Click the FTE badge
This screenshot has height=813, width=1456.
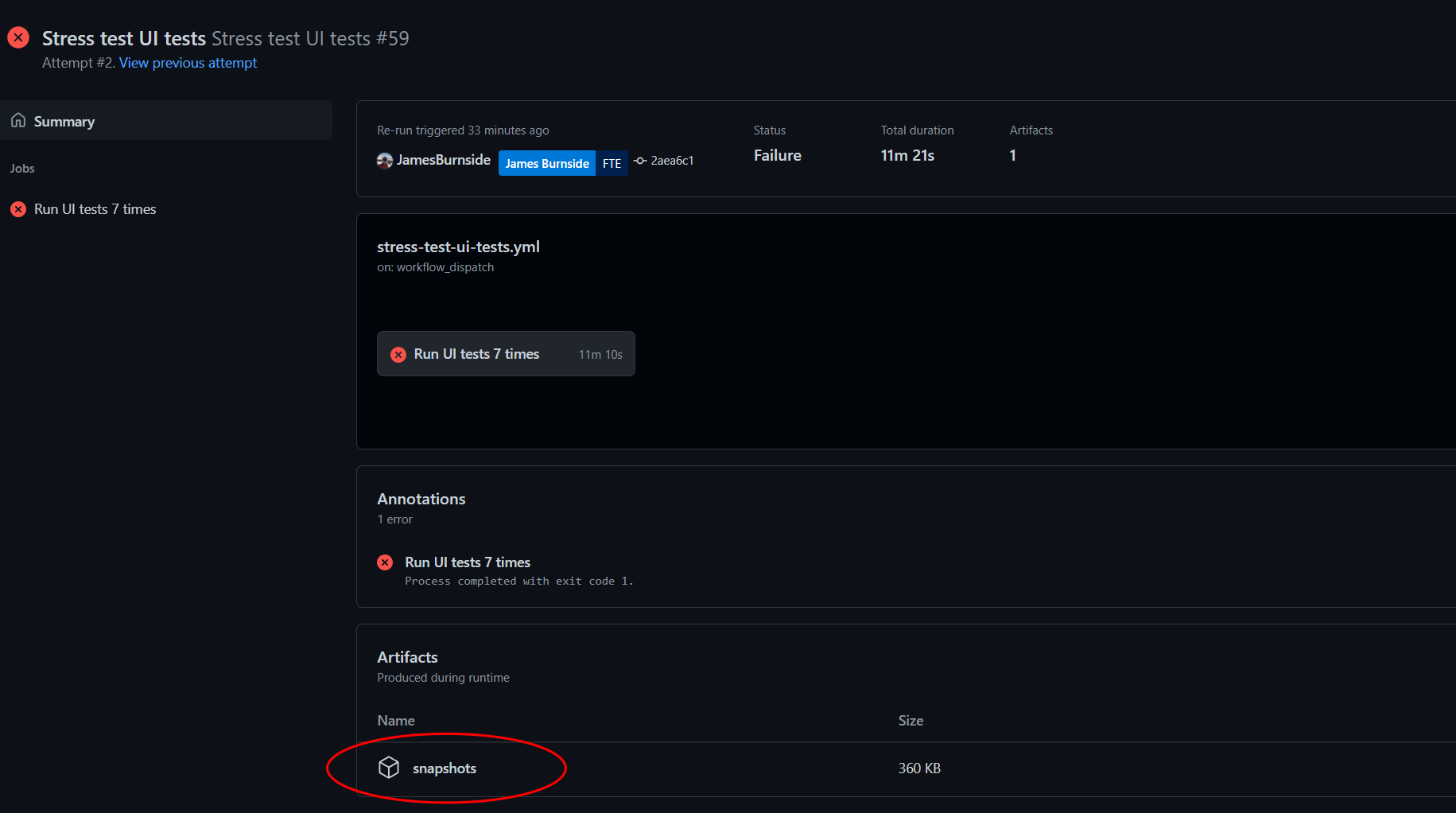click(x=612, y=162)
